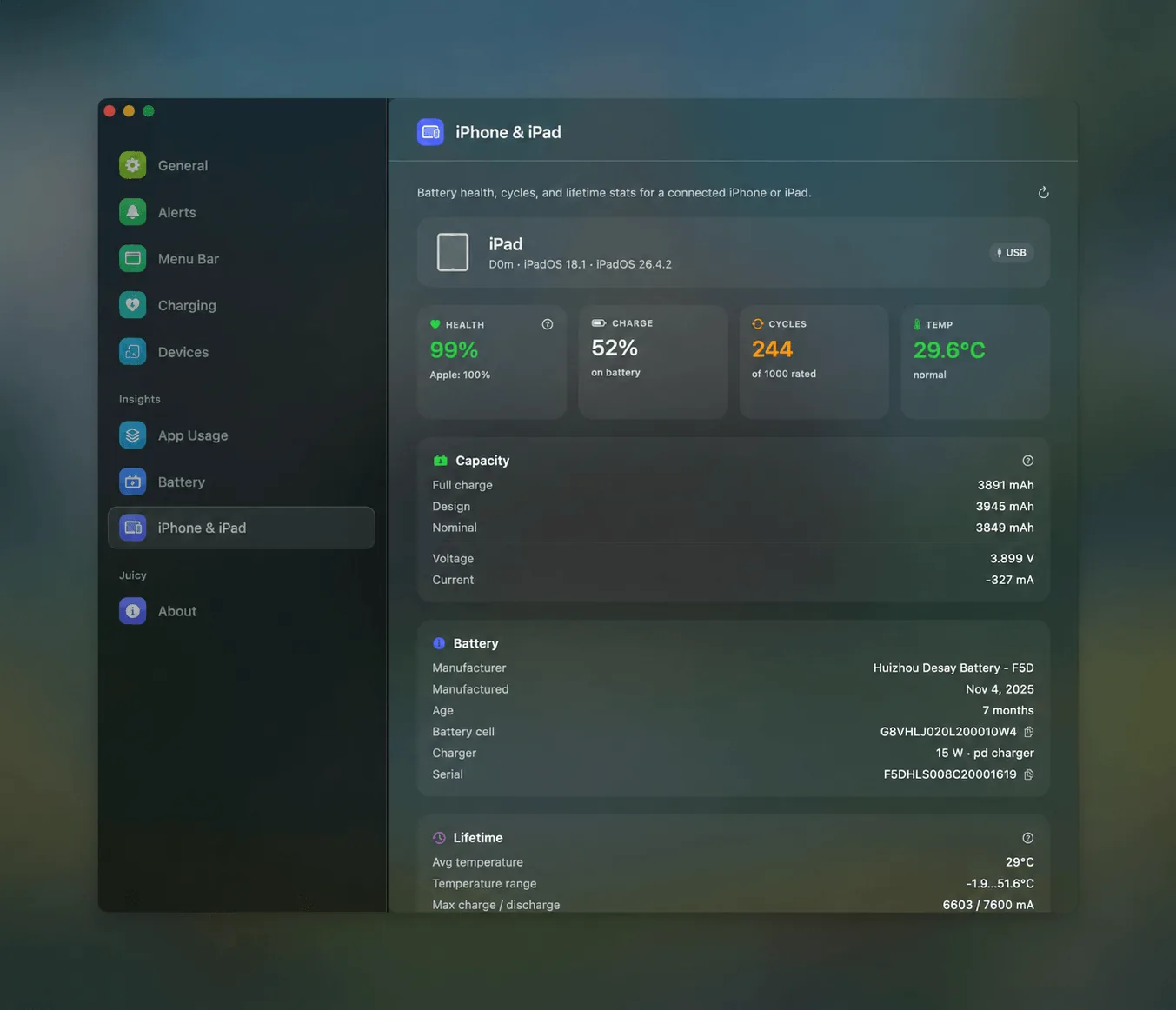Click the green Capacity battery icon
Viewport: 1176px width, 1010px height.
tap(440, 461)
